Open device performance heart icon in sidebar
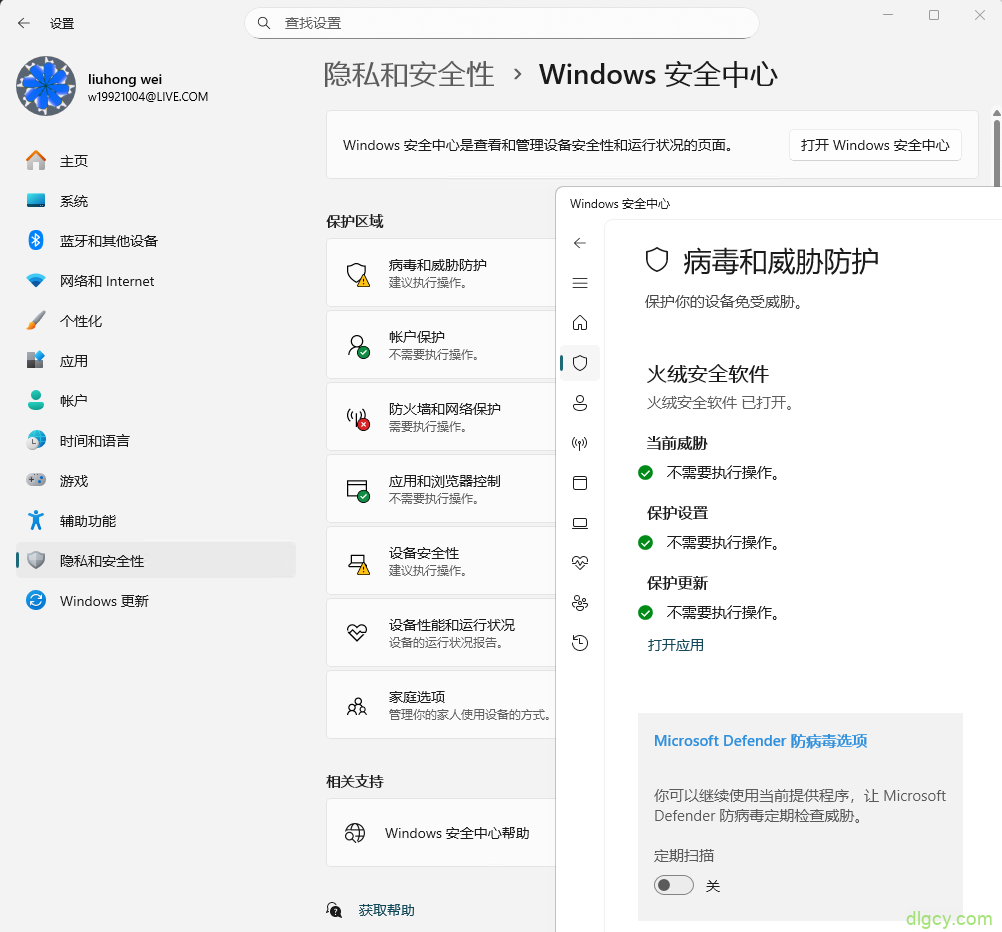1002x932 pixels. 580,563
